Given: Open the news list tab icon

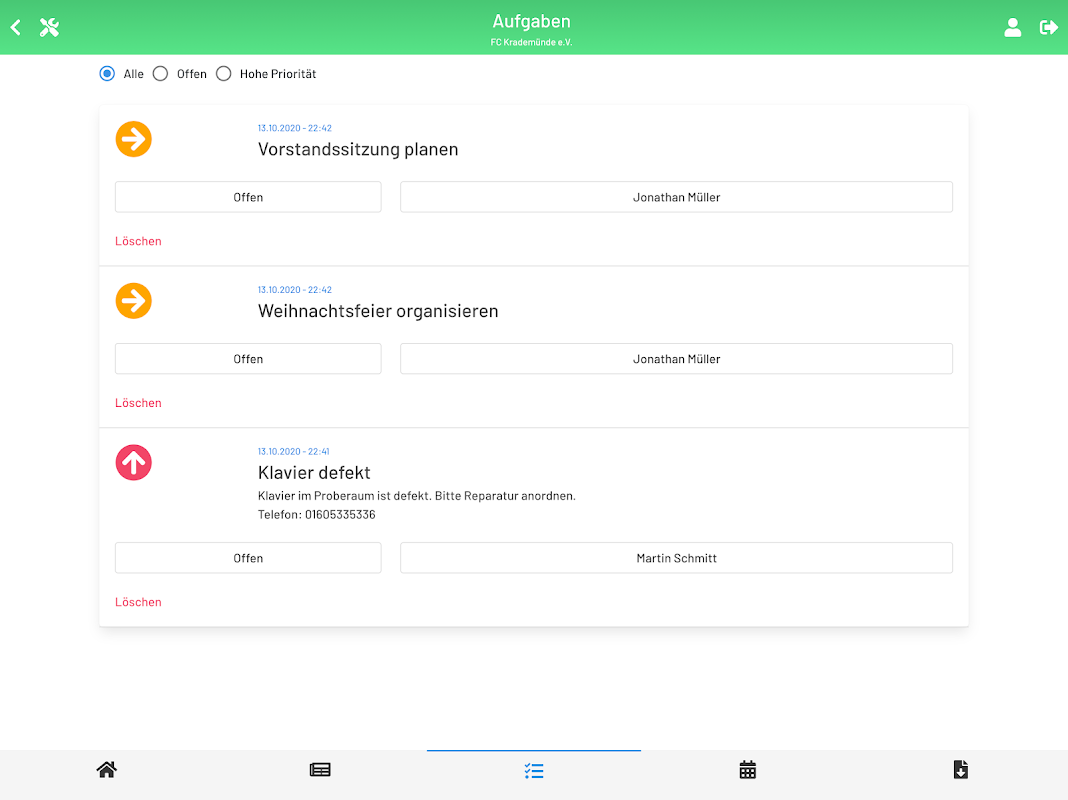Looking at the screenshot, I should [320, 770].
